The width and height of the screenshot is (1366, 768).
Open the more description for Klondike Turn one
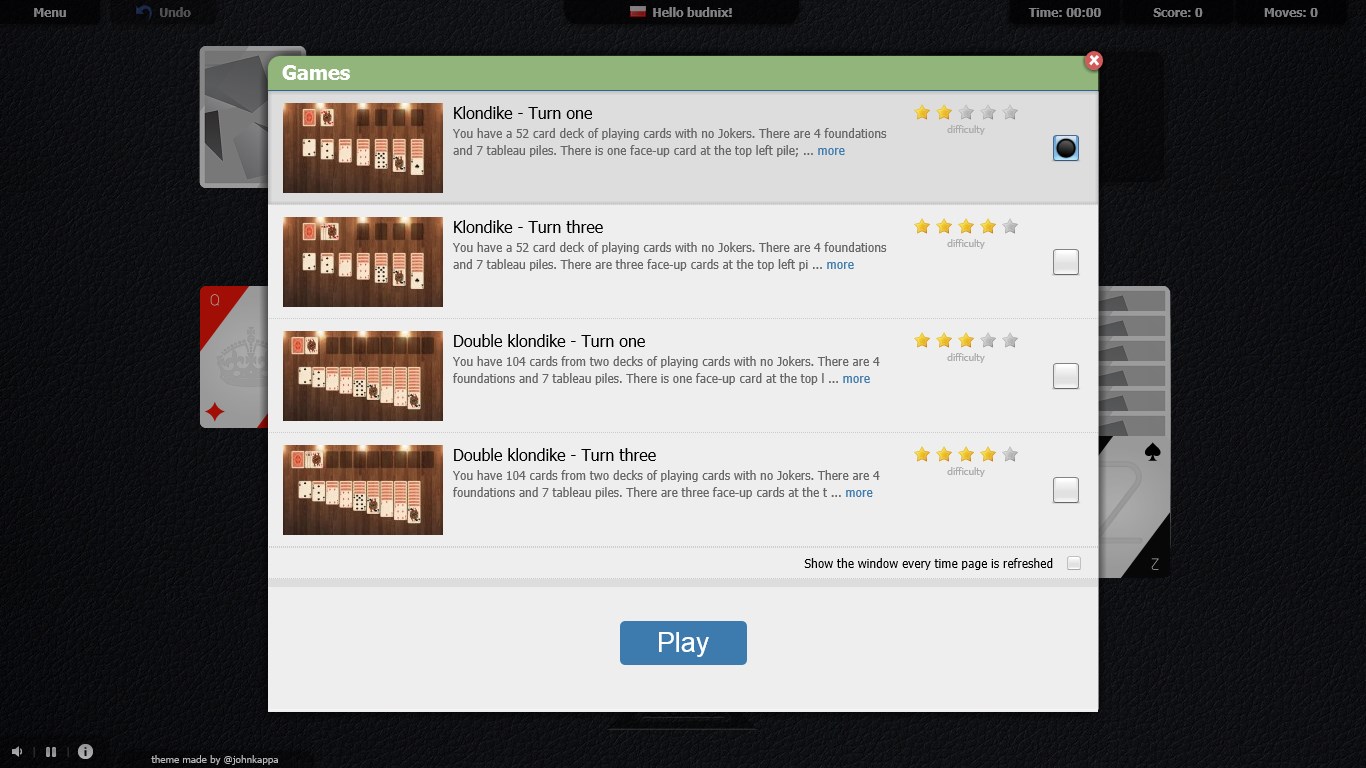click(x=830, y=150)
